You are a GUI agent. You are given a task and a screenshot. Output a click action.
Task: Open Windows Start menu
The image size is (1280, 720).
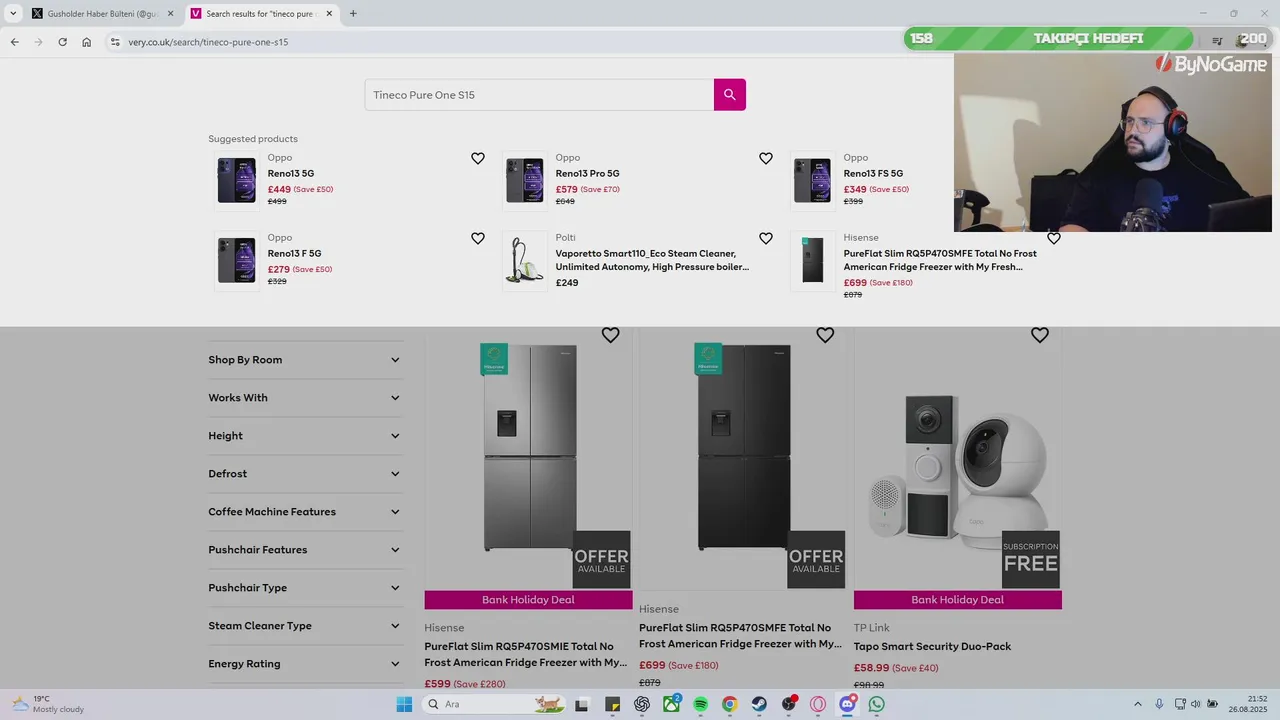pyautogui.click(x=404, y=704)
